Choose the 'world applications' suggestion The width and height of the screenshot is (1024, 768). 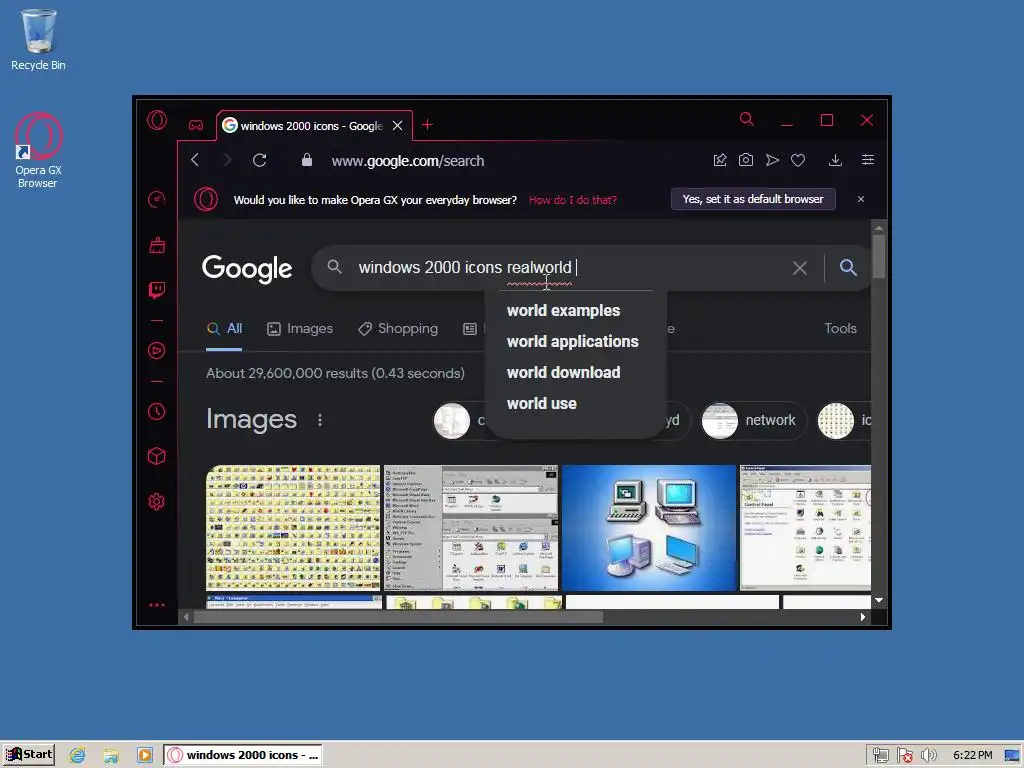[573, 342]
